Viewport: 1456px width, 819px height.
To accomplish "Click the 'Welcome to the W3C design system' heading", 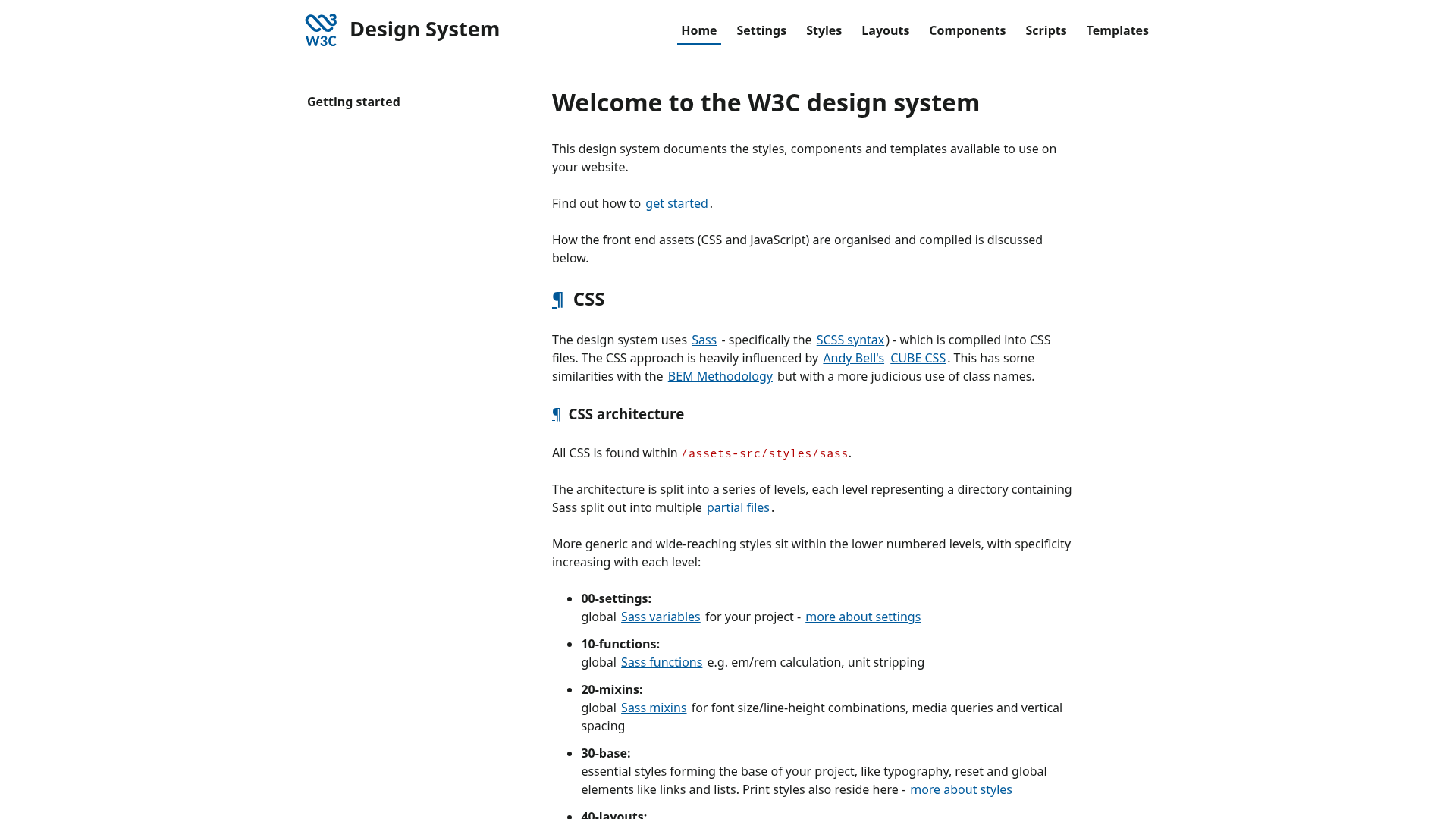I will click(765, 102).
